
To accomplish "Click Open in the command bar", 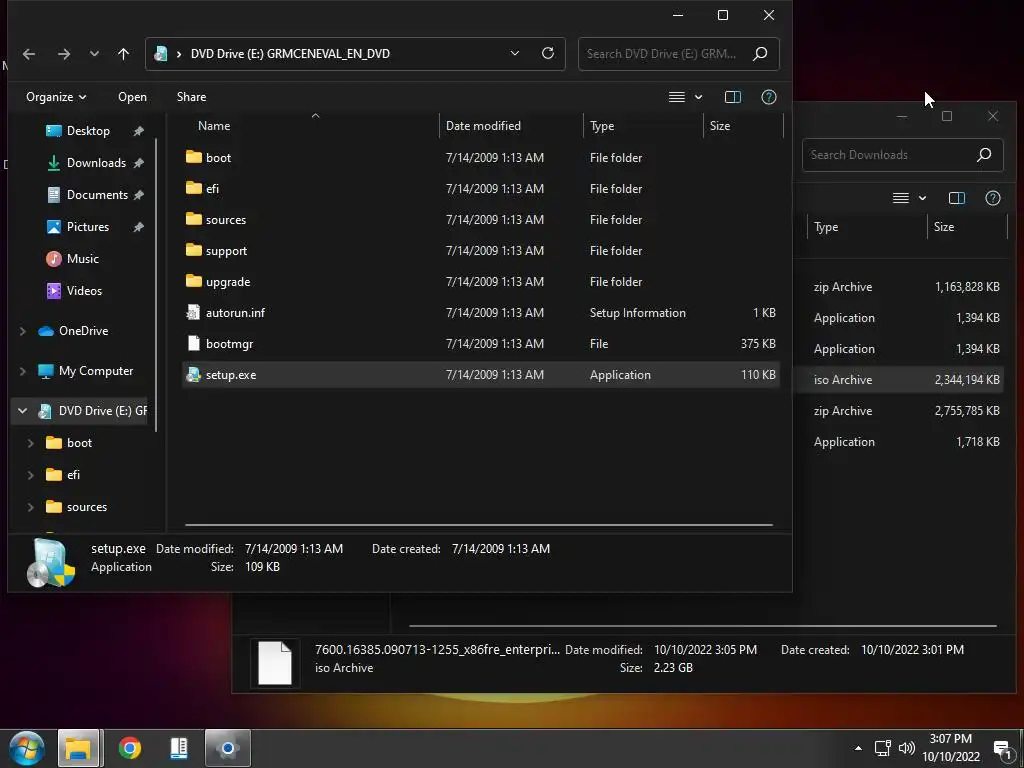I will 132,97.
